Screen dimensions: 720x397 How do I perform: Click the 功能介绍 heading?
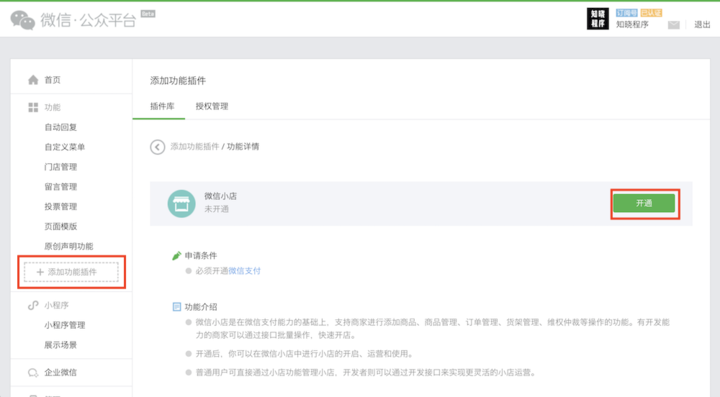(x=201, y=307)
